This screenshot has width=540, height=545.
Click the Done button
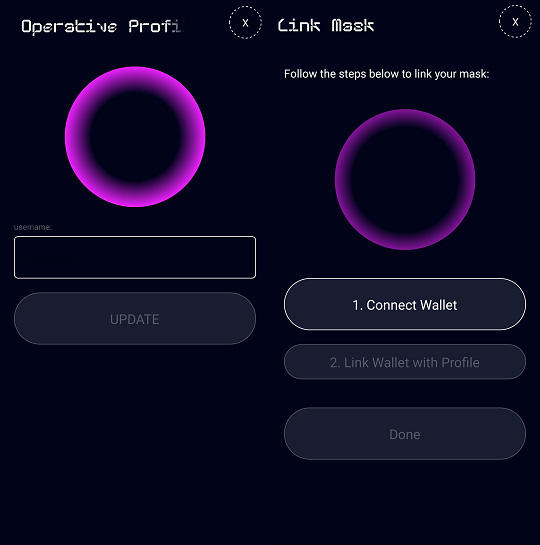[405, 434]
